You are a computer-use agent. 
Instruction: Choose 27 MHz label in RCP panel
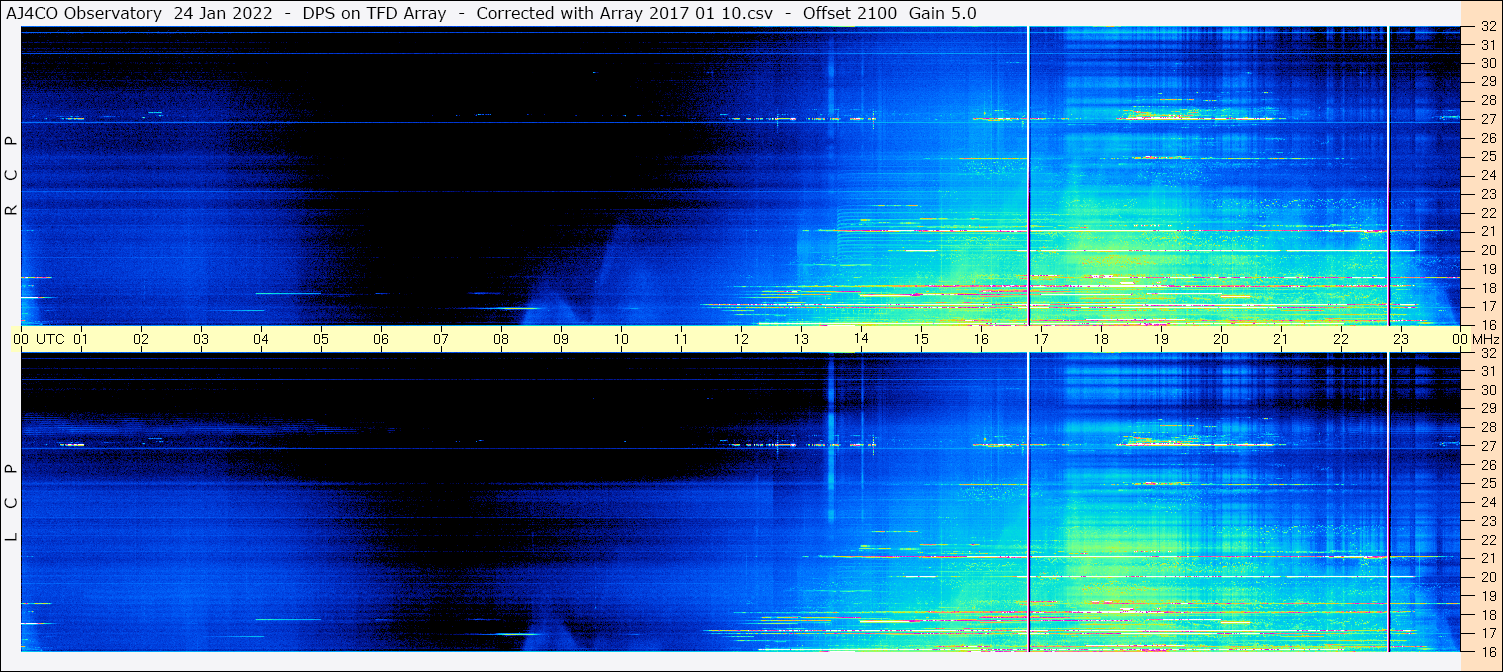[x=1487, y=119]
